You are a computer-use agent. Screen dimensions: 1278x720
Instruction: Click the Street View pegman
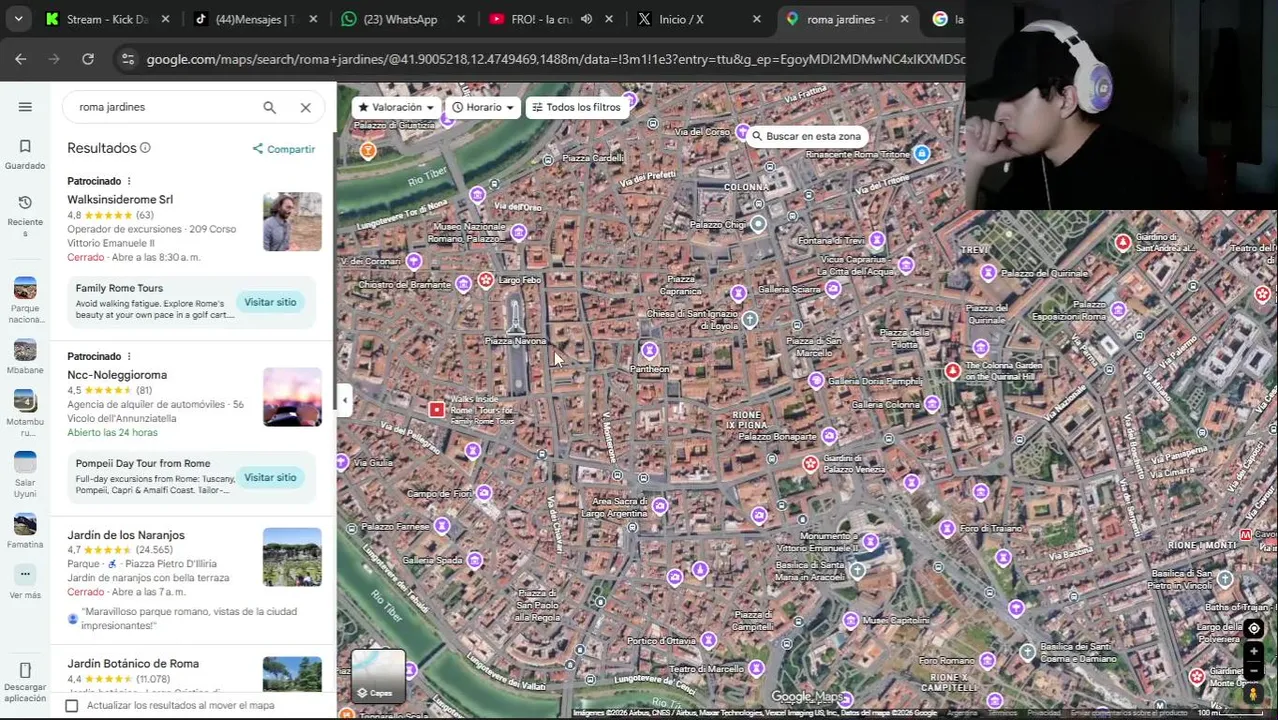coord(1254,693)
